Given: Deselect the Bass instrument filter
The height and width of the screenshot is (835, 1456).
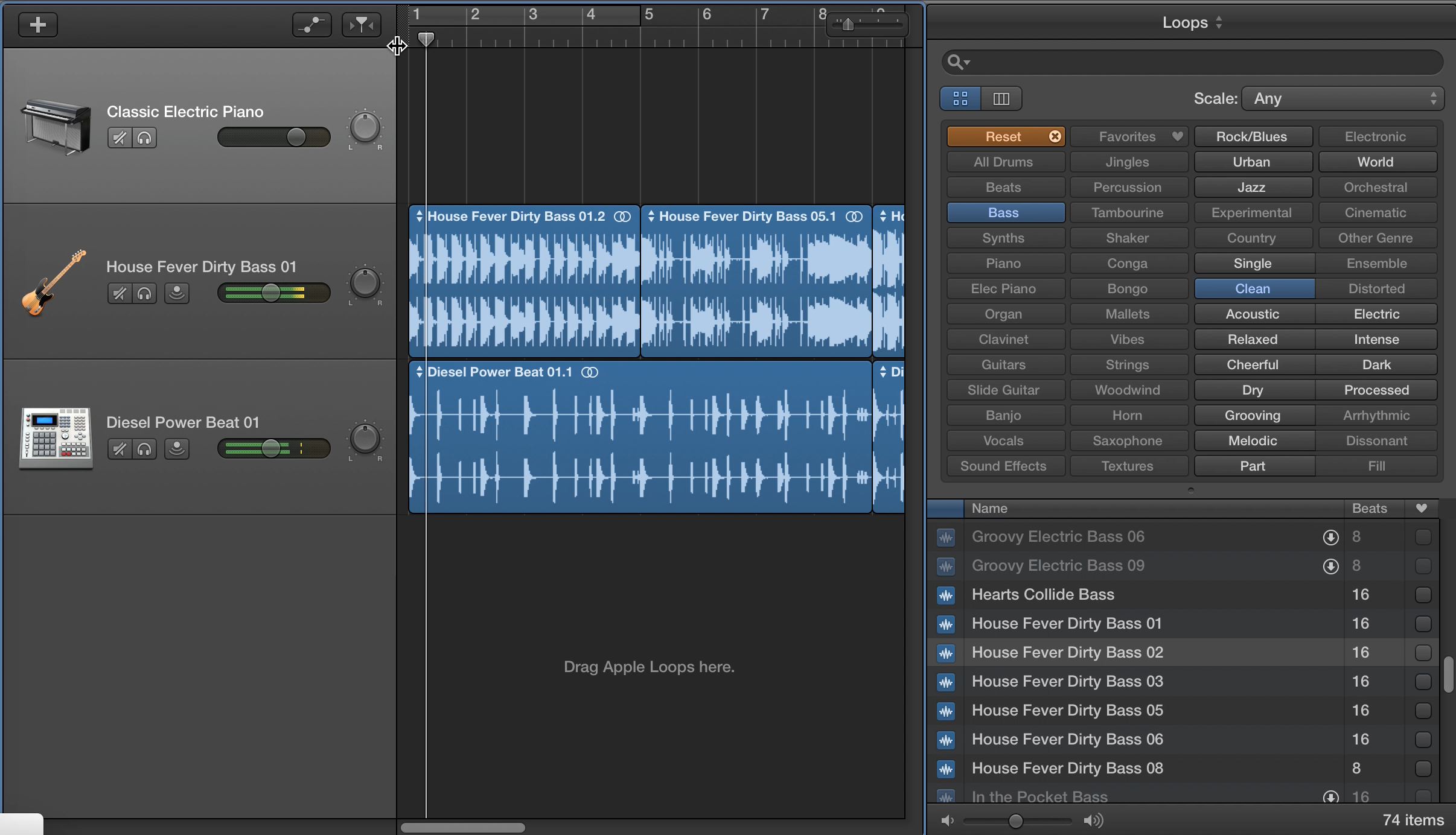Looking at the screenshot, I should pos(1006,213).
